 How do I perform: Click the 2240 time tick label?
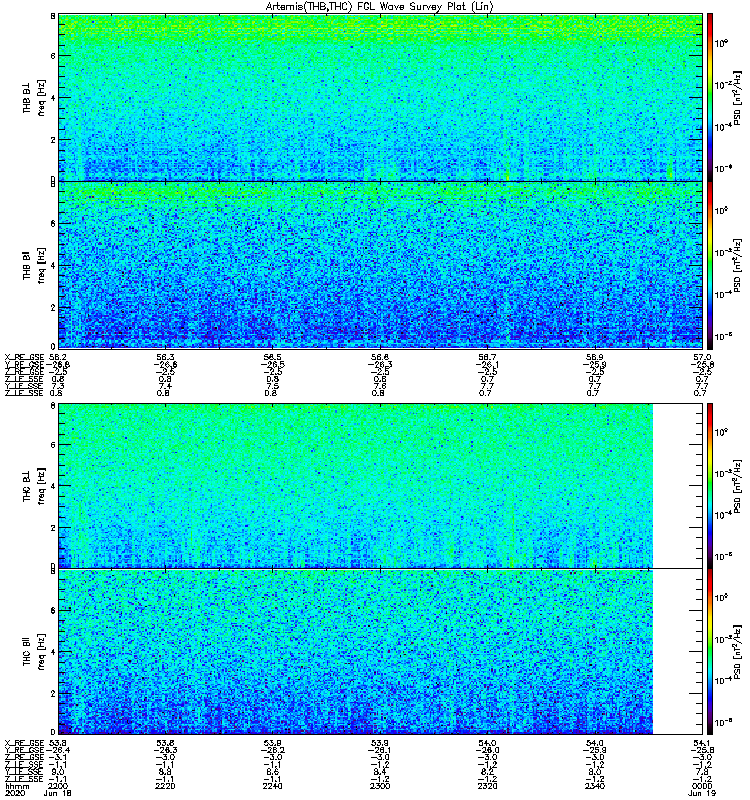click(x=272, y=786)
